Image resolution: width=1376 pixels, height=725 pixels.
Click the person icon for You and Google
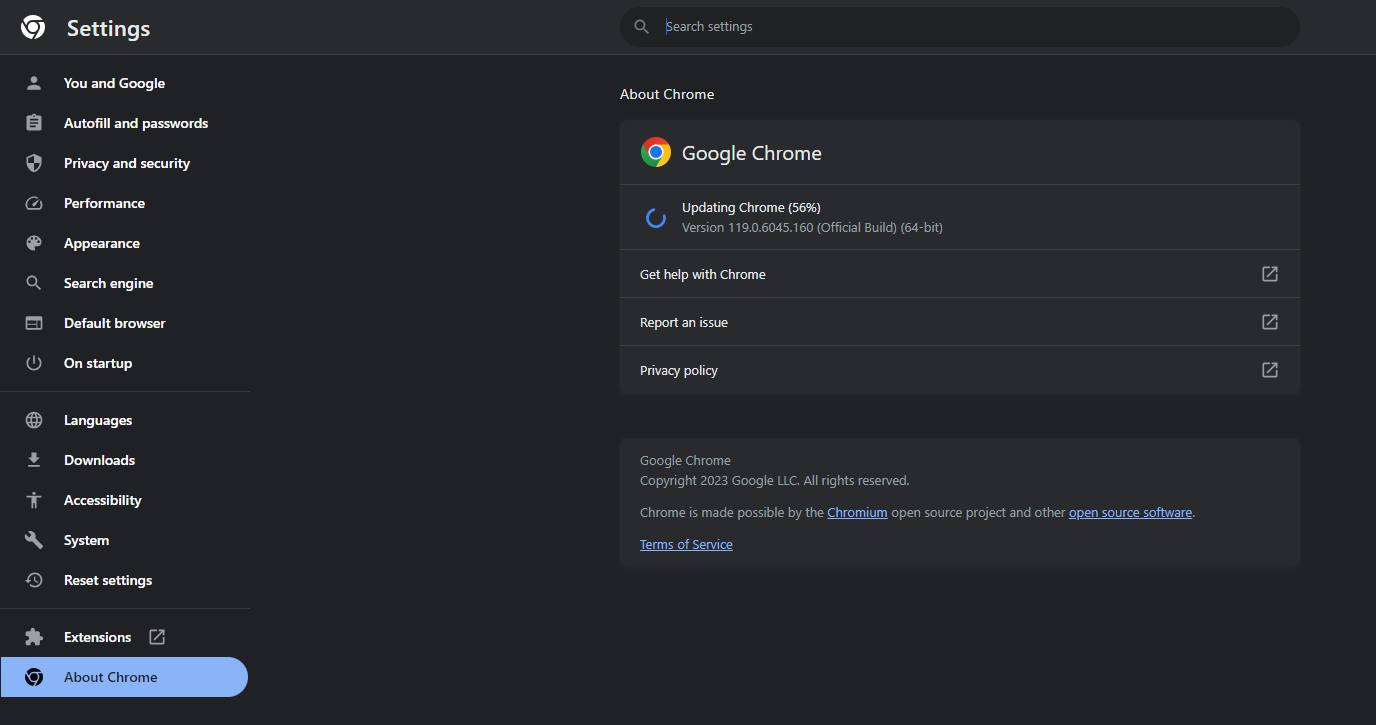[x=34, y=83]
